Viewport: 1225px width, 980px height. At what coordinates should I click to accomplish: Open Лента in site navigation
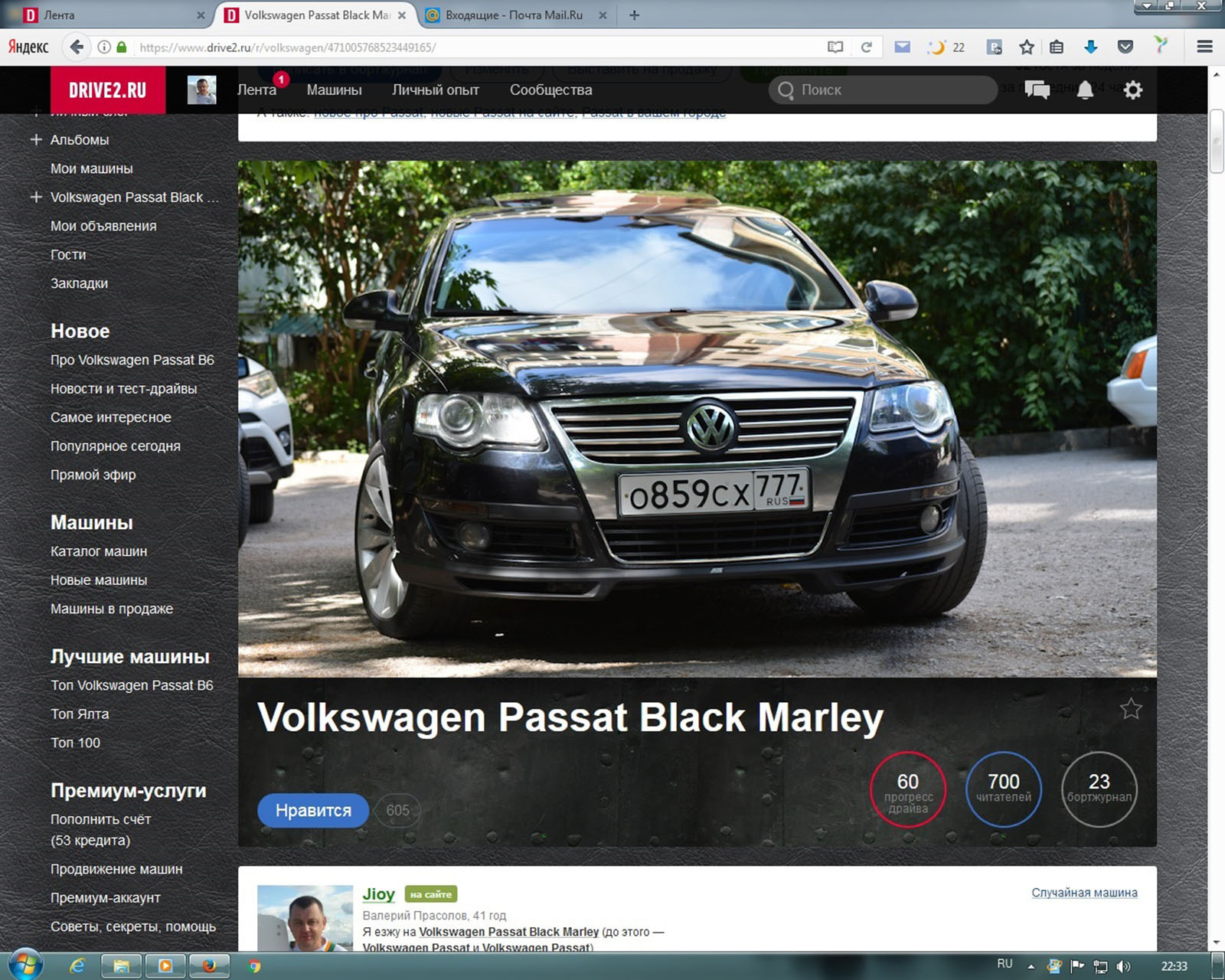click(256, 90)
